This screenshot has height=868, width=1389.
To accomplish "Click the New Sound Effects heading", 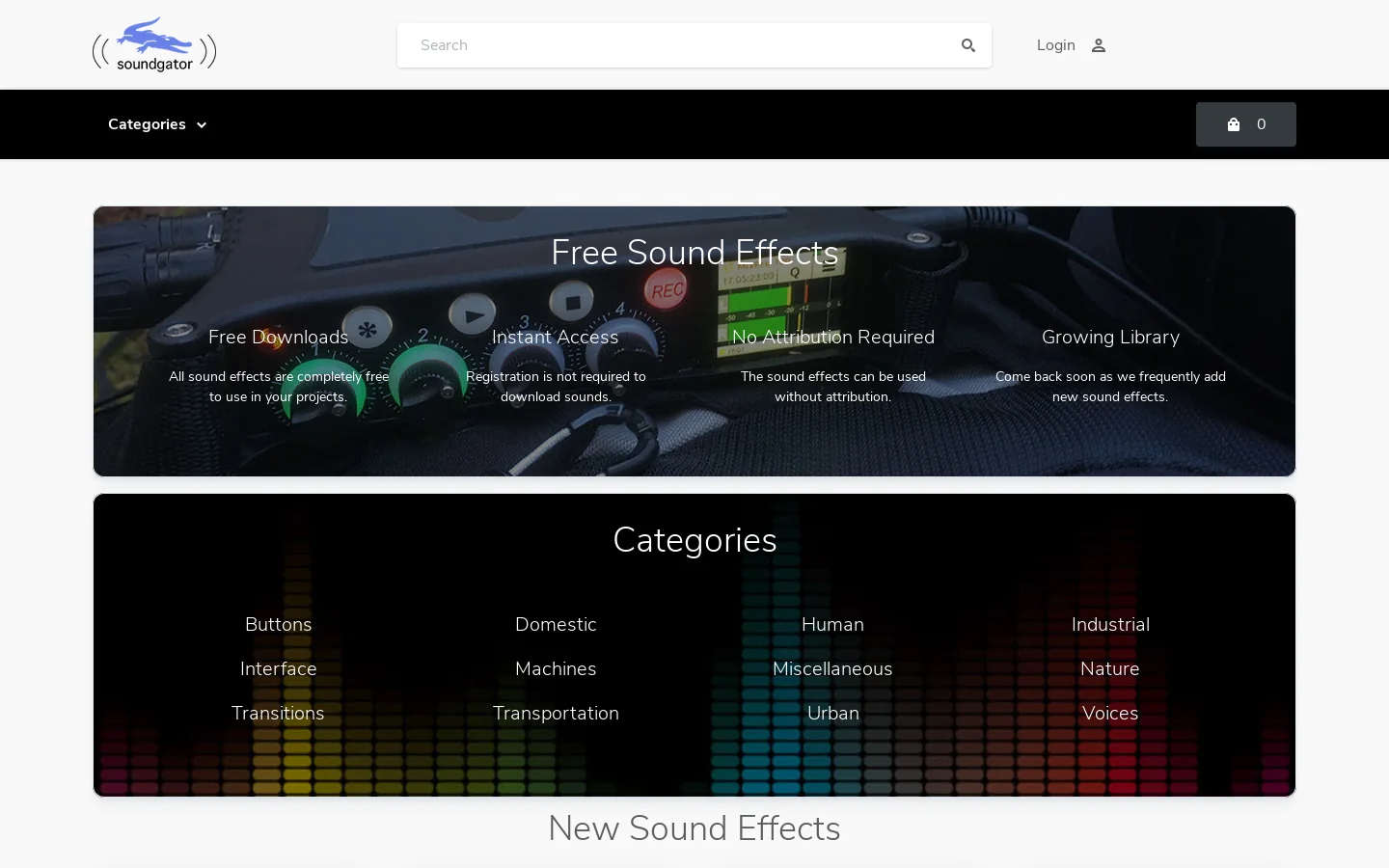I will pos(694,828).
